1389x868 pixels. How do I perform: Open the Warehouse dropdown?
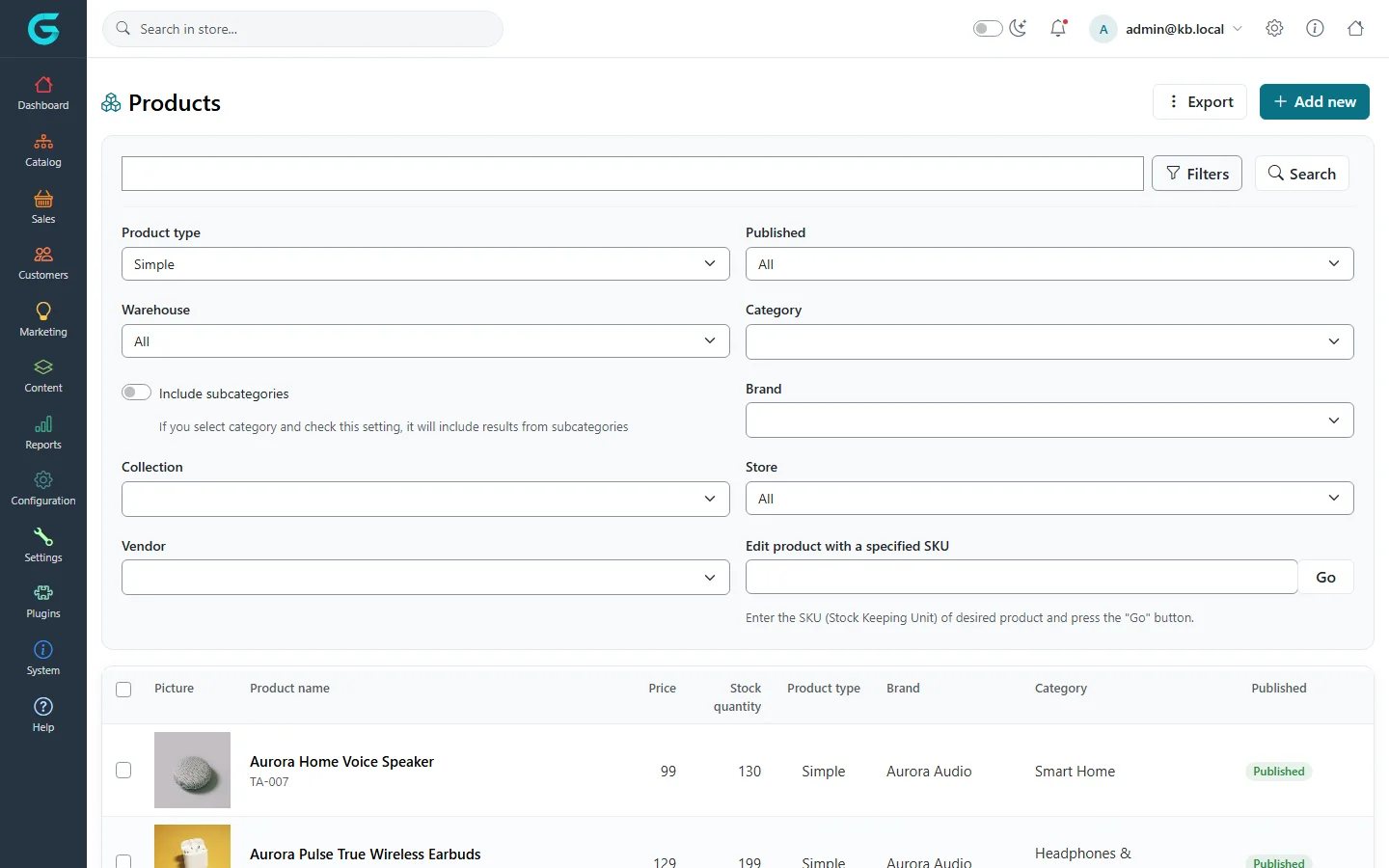tap(425, 341)
